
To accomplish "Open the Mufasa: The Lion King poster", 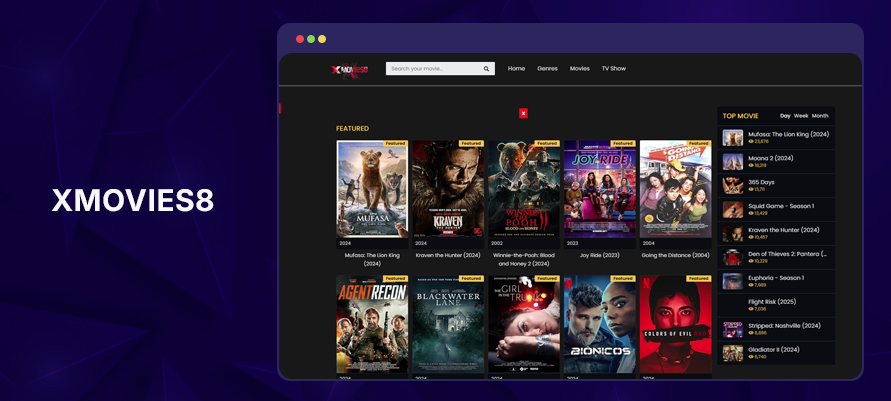I will pos(372,189).
